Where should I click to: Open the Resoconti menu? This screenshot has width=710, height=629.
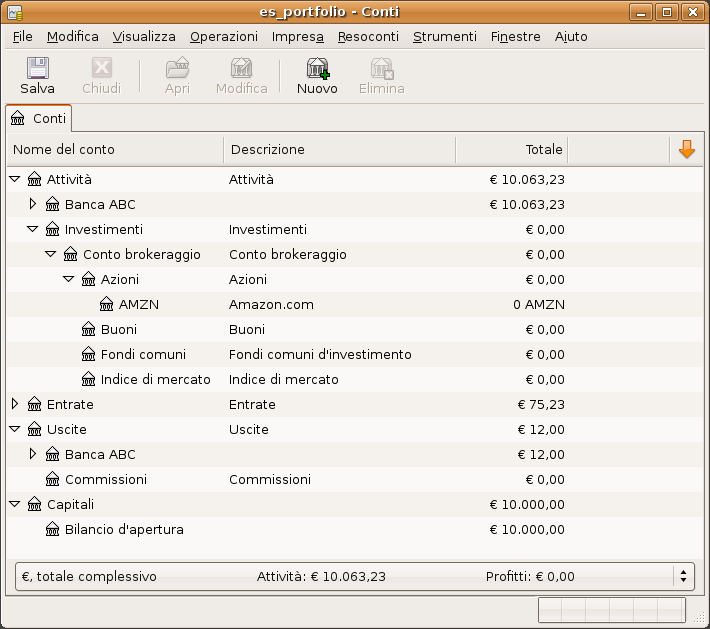click(368, 36)
